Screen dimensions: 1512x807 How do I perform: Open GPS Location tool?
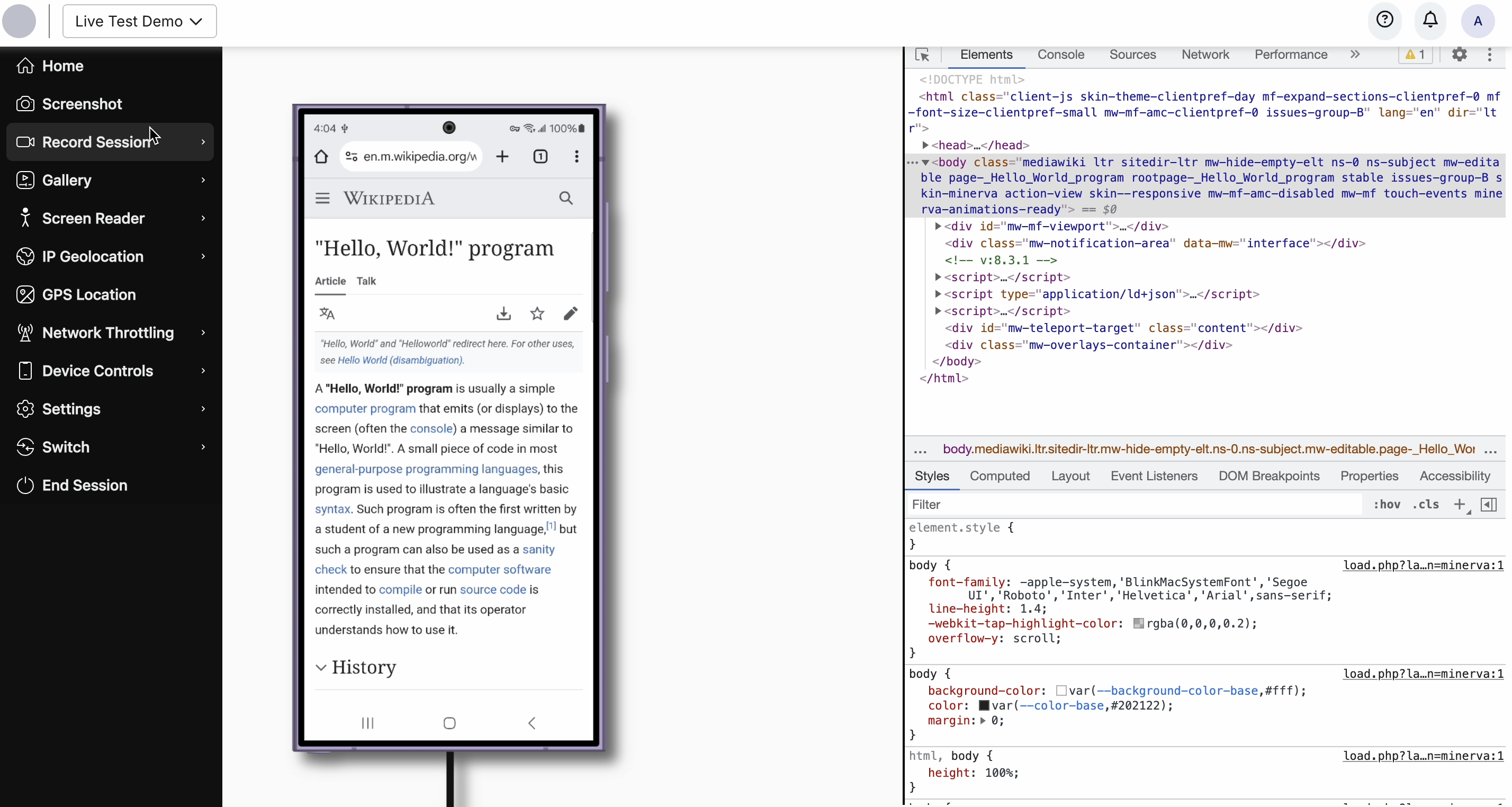(89, 294)
